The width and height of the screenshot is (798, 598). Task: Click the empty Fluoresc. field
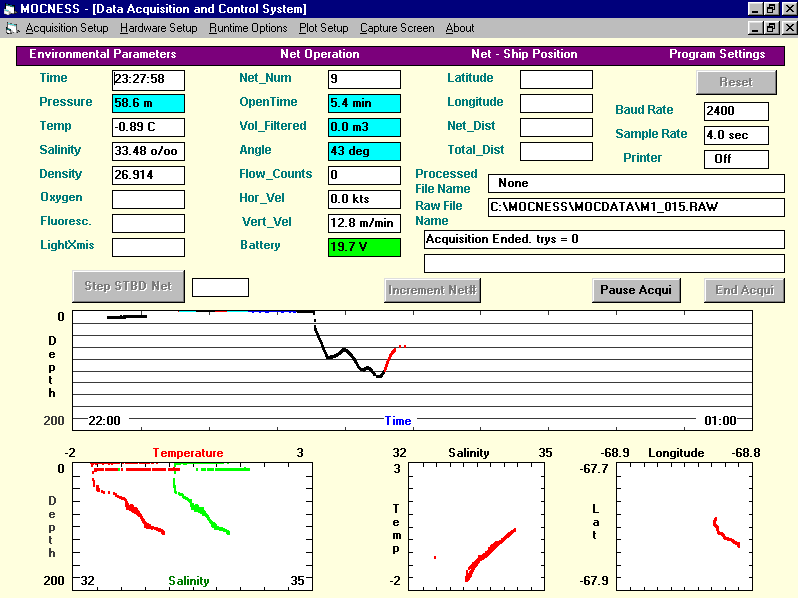(148, 223)
